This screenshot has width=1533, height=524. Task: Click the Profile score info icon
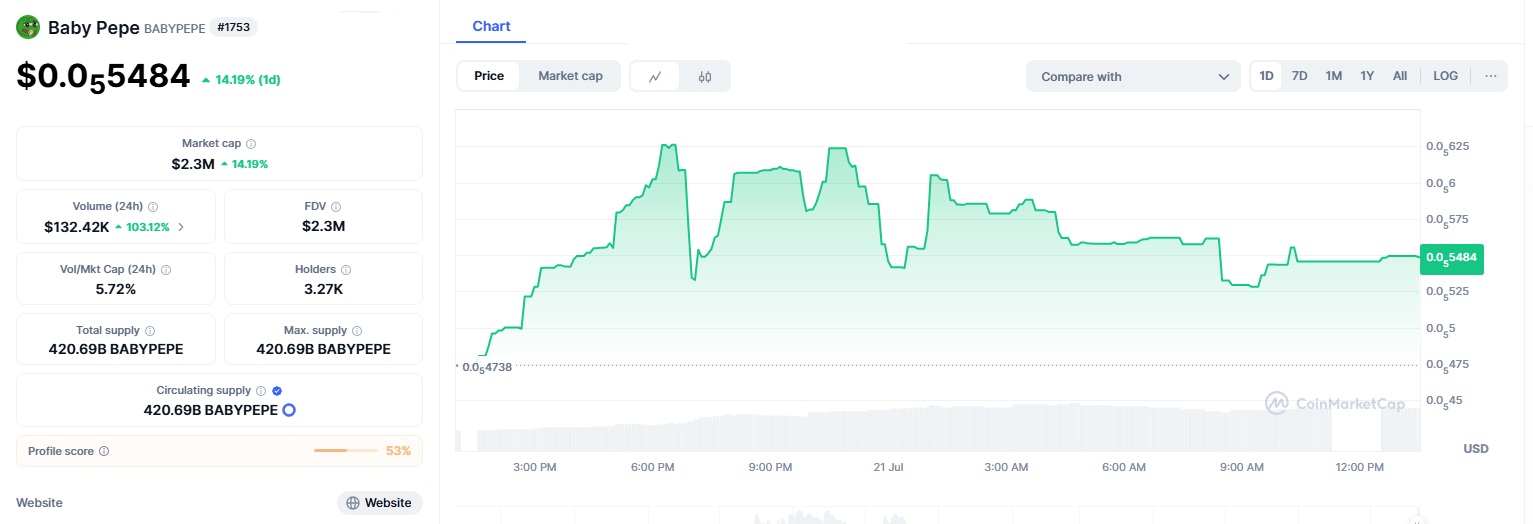pyautogui.click(x=104, y=452)
